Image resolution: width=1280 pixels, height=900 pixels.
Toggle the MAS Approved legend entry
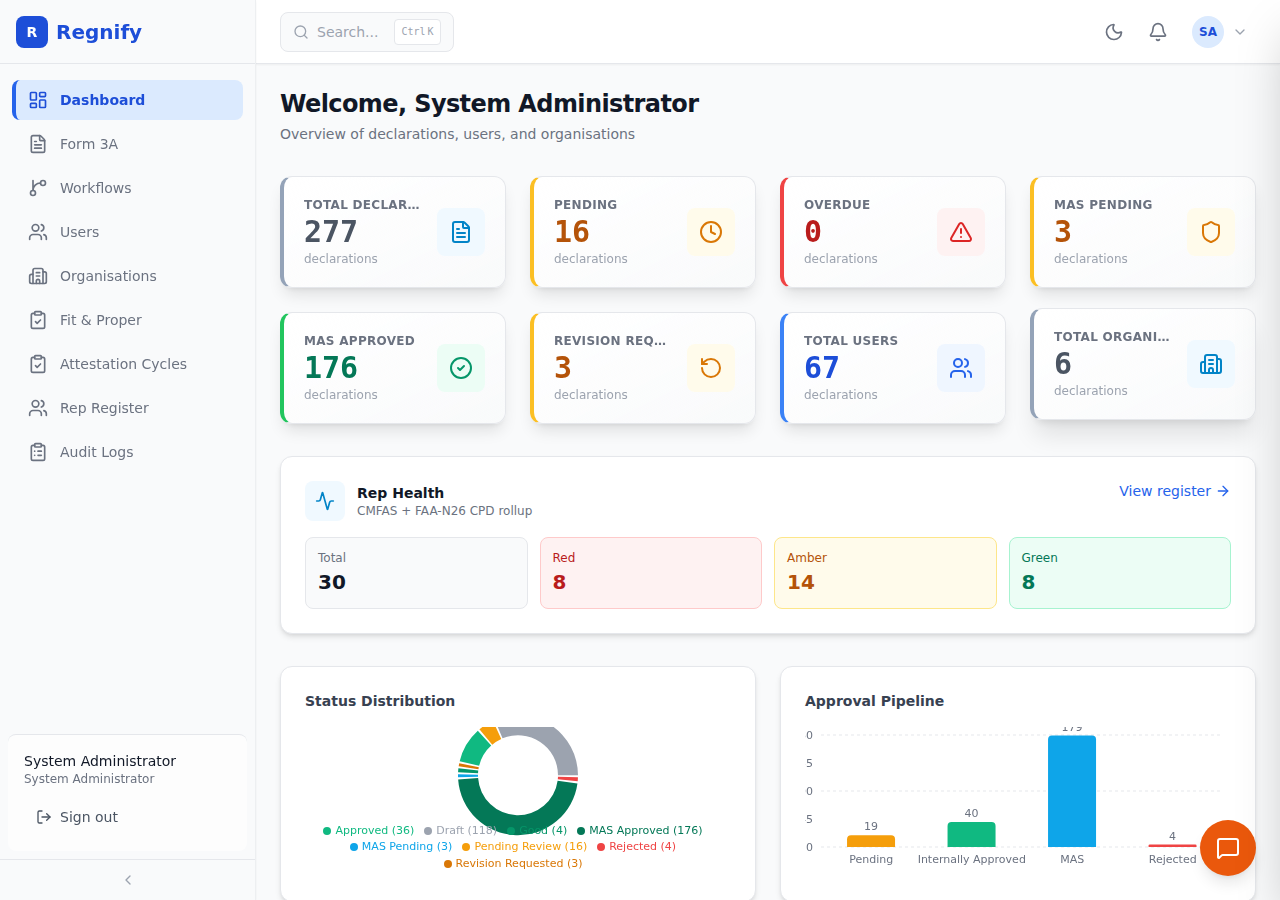coord(639,830)
